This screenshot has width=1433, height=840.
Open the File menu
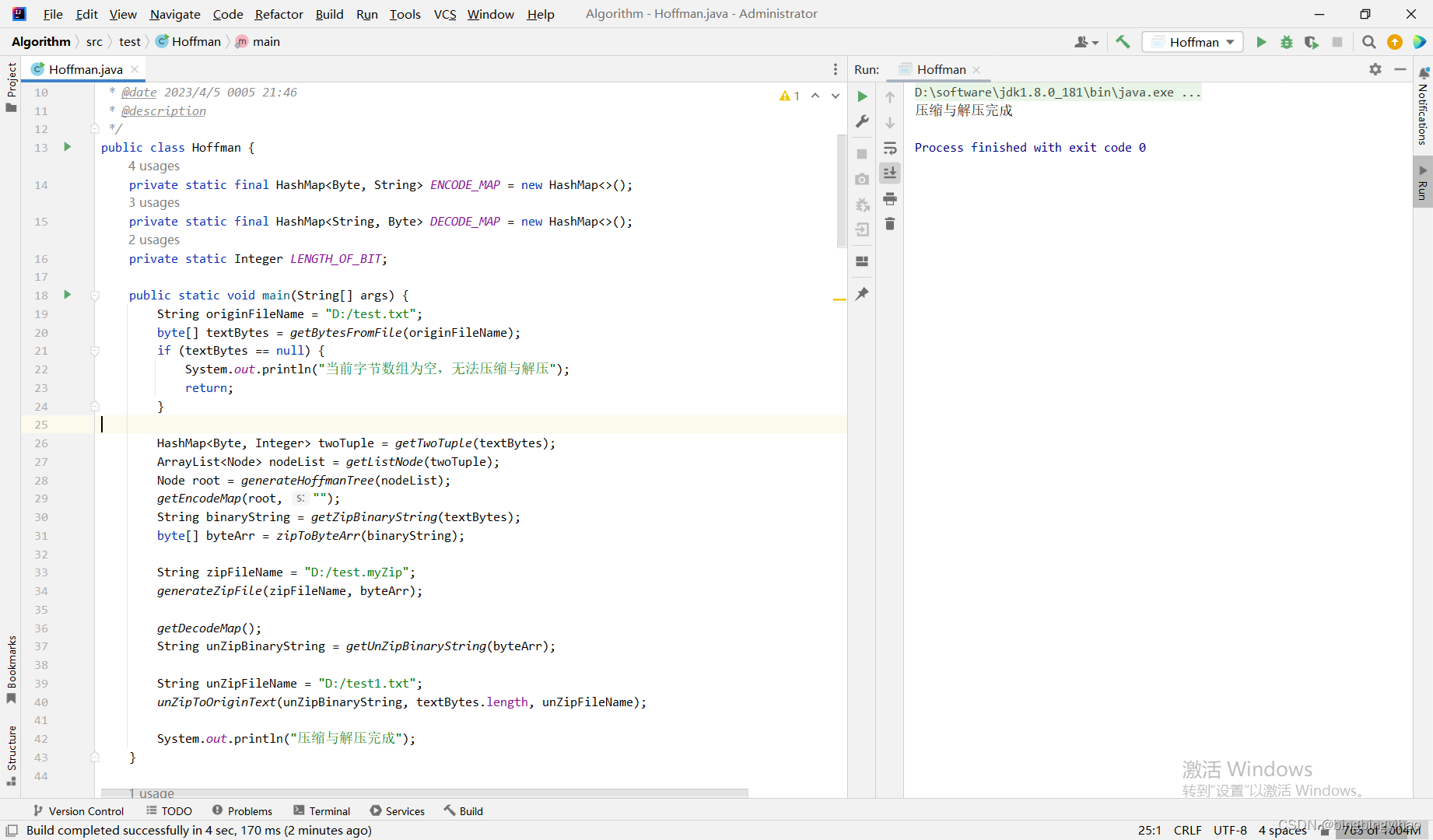[53, 14]
